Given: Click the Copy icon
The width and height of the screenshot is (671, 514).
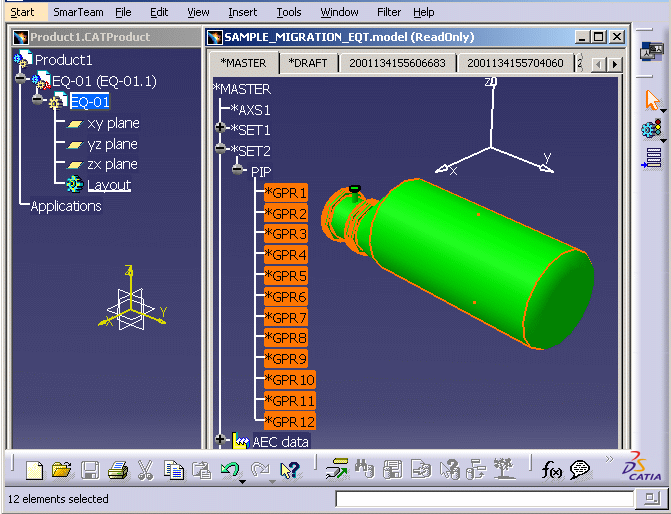Looking at the screenshot, I should pyautogui.click(x=174, y=470).
